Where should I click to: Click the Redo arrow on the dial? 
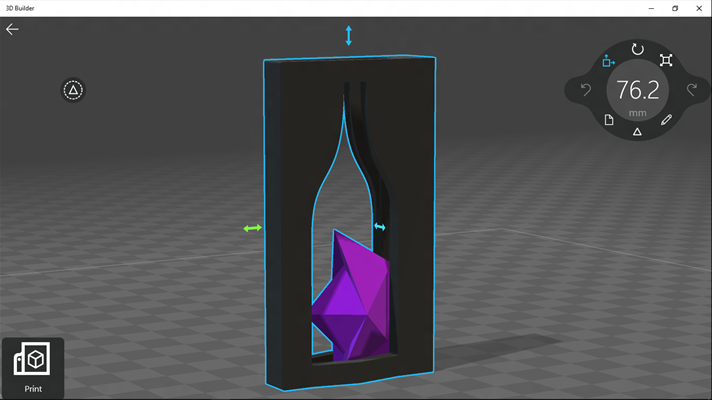692,90
